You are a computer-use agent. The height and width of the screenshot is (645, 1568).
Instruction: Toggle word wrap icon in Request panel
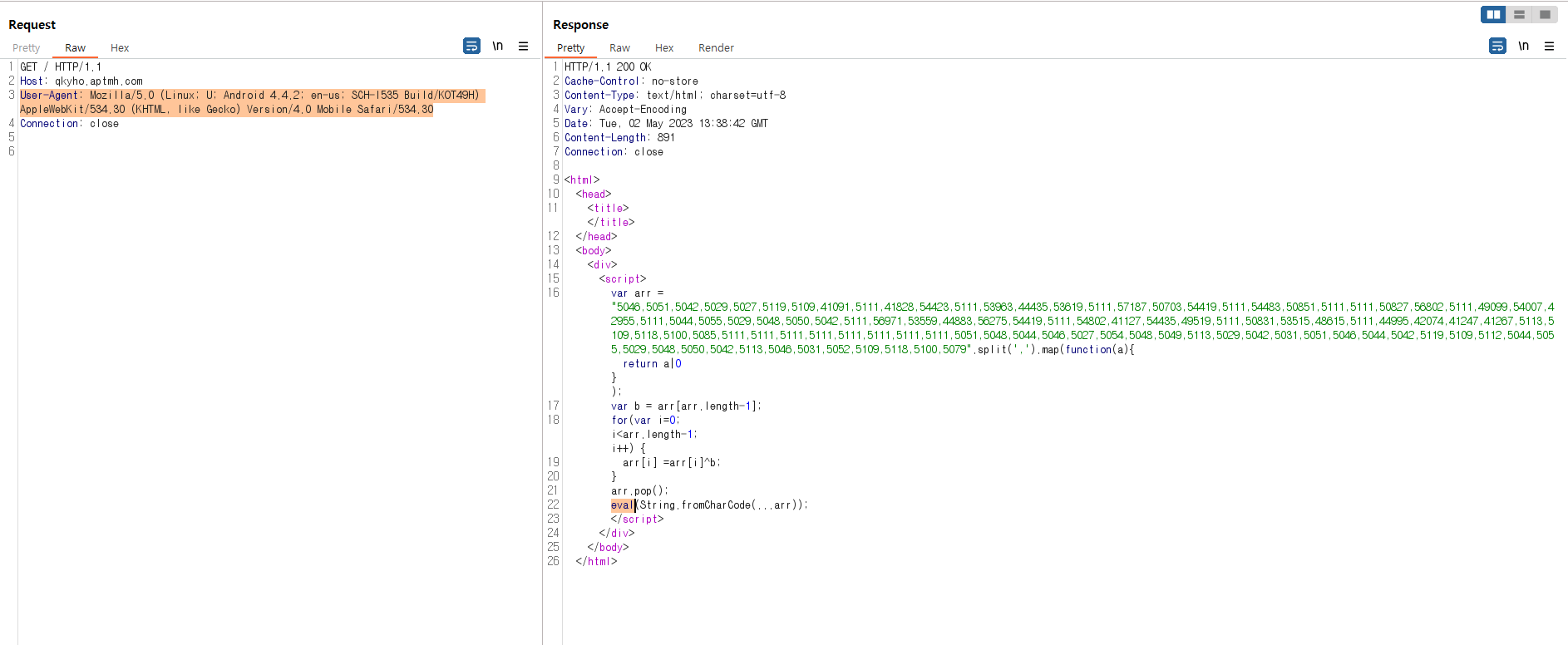471,46
